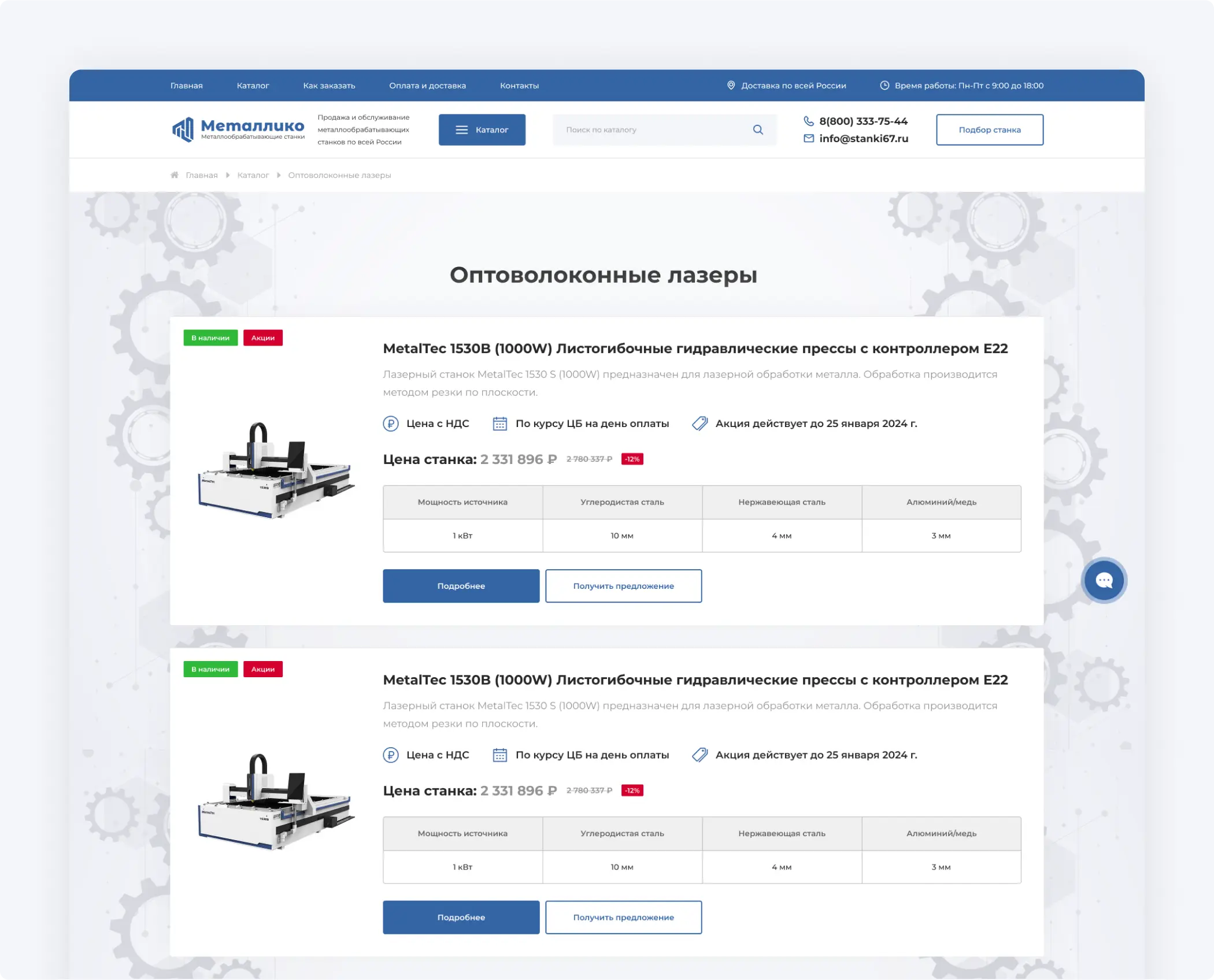Viewport: 1214px width, 980px height.
Task: Click the home icon in the breadcrumbs
Action: (175, 175)
